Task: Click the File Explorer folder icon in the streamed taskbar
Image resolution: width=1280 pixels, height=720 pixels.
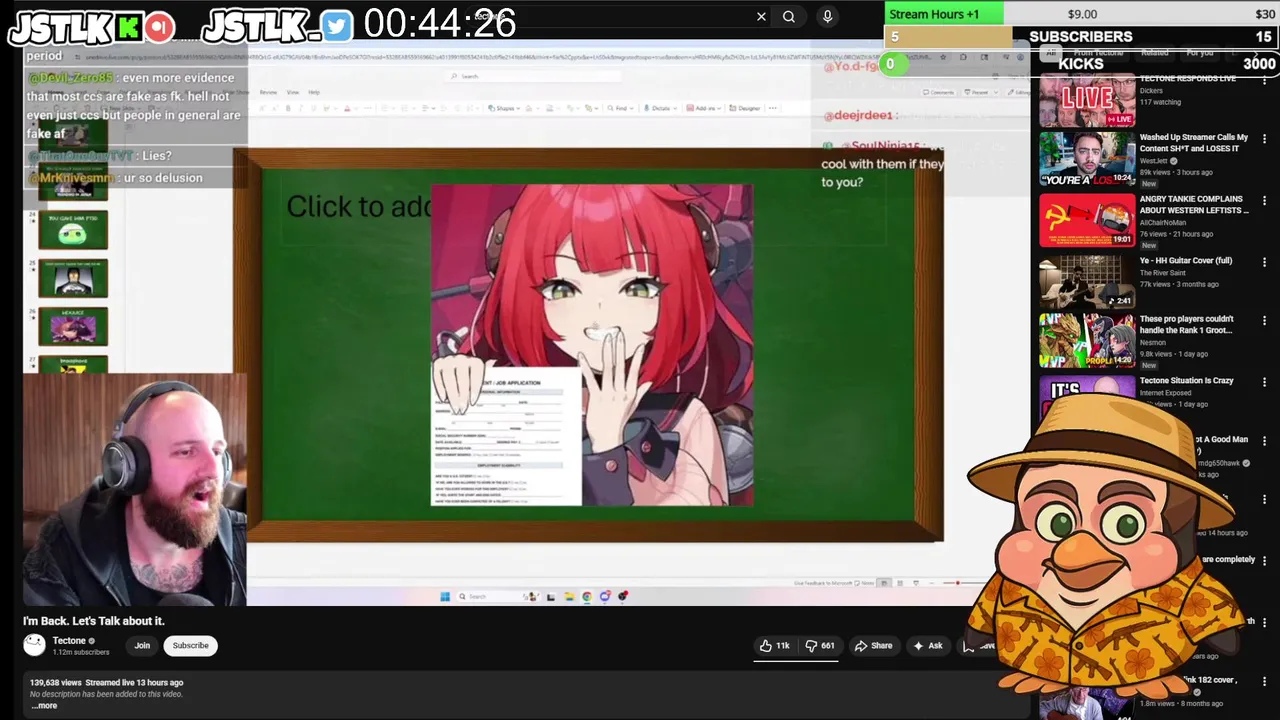Action: (x=569, y=597)
